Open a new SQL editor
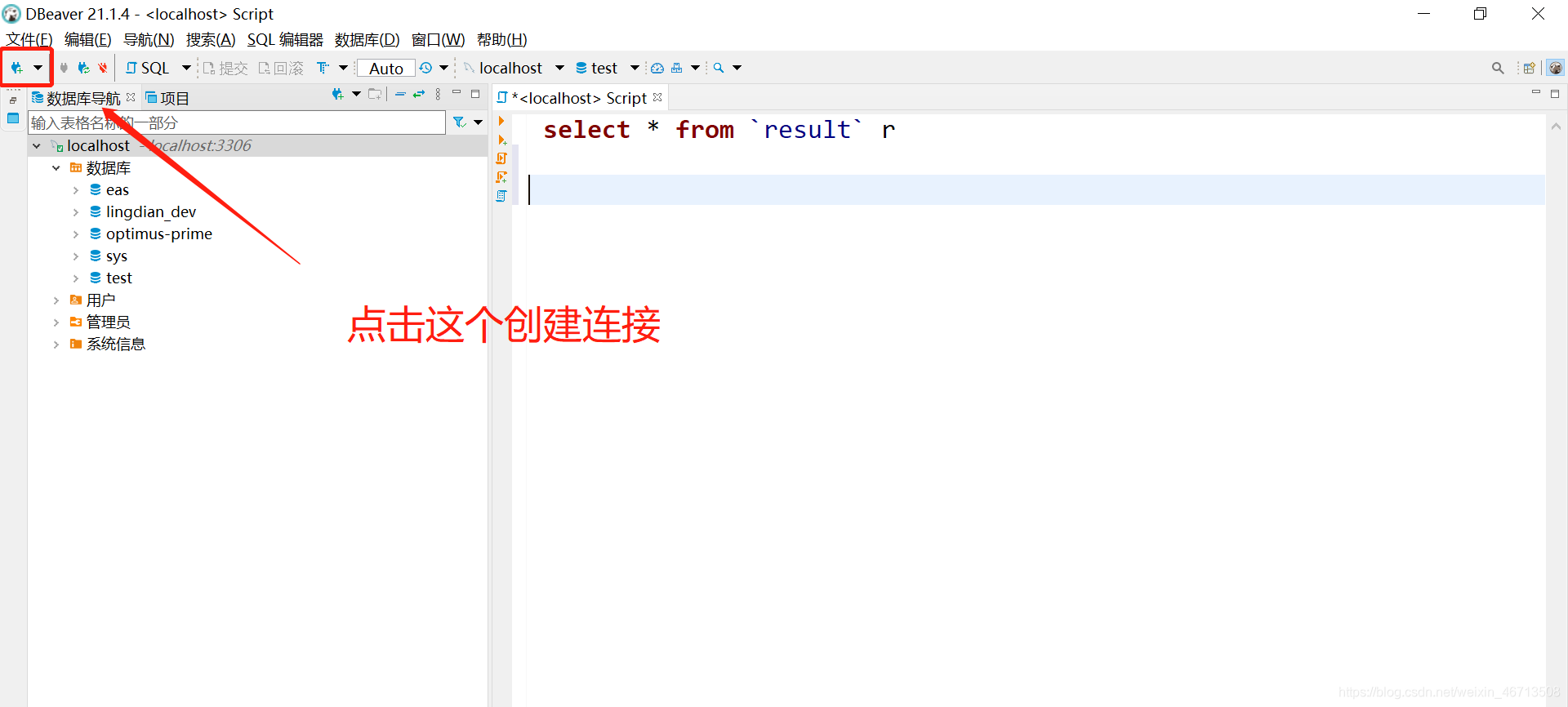The image size is (1568, 707). pos(147,68)
